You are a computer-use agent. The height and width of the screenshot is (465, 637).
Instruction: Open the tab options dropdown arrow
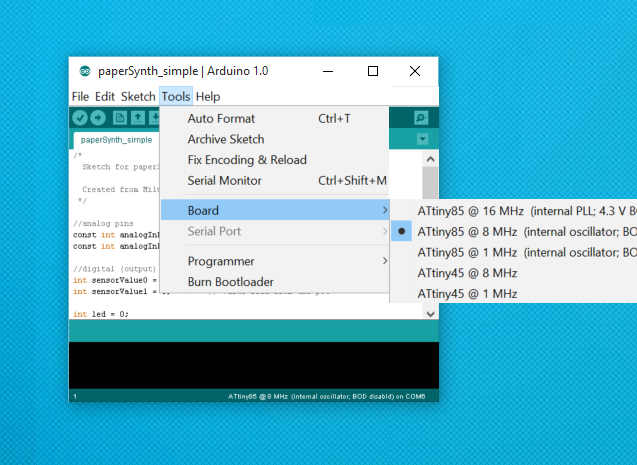pyautogui.click(x=422, y=139)
